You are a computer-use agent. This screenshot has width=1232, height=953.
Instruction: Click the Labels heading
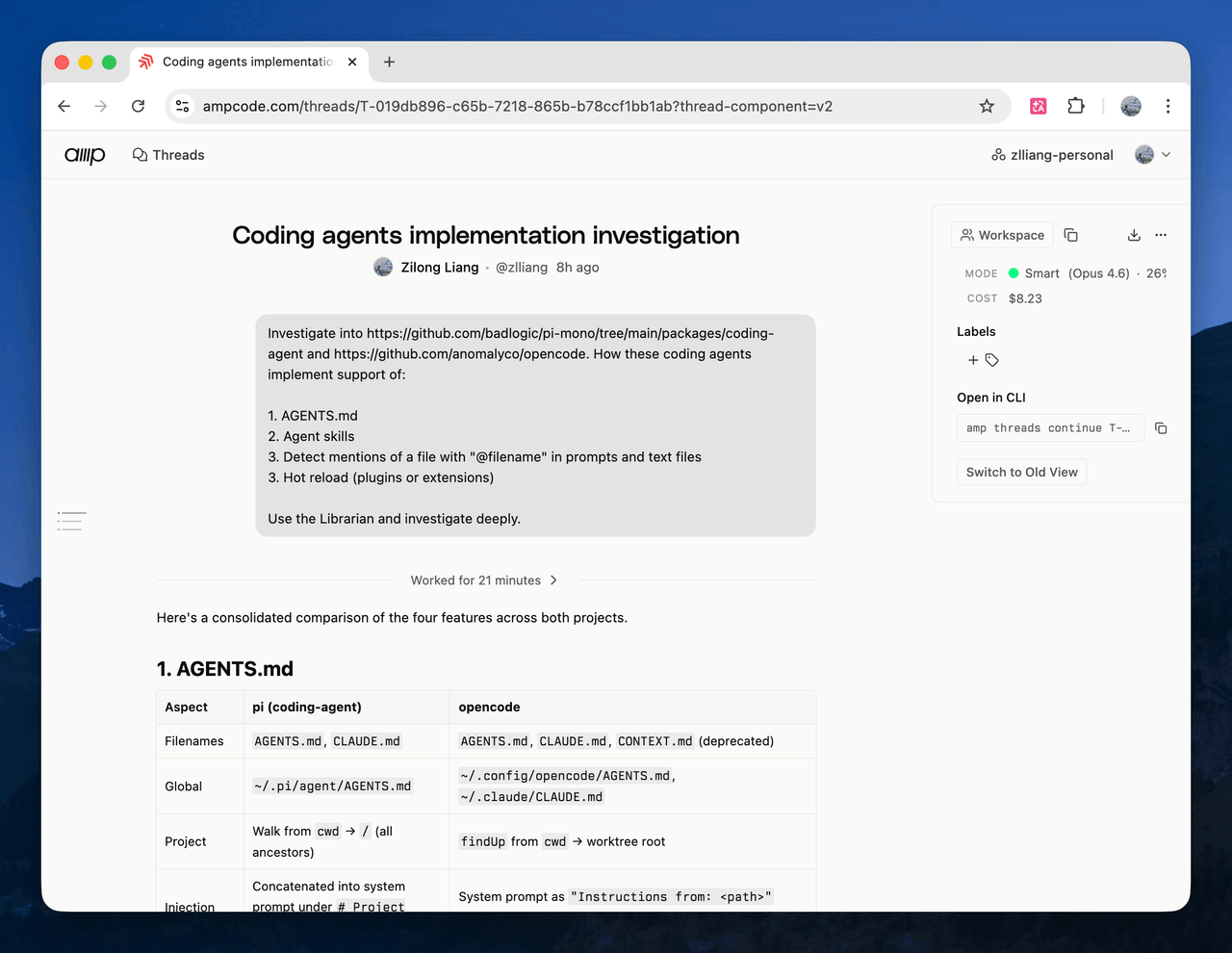pos(976,331)
